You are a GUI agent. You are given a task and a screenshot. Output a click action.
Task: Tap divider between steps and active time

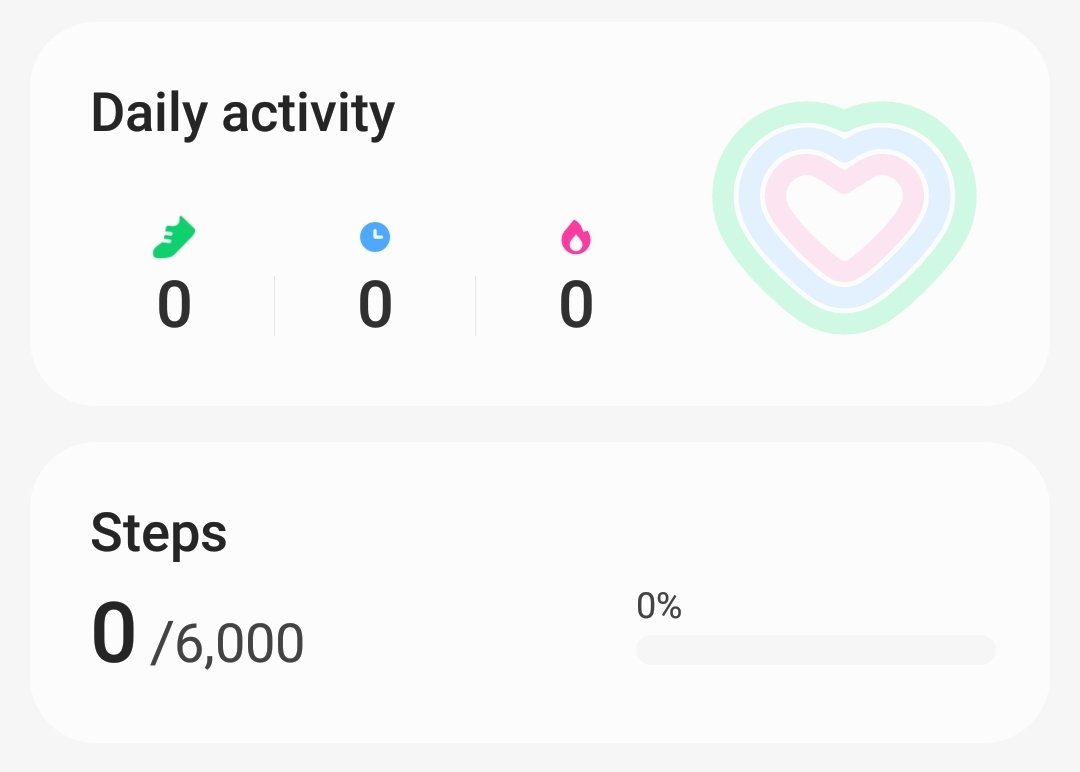tap(274, 306)
